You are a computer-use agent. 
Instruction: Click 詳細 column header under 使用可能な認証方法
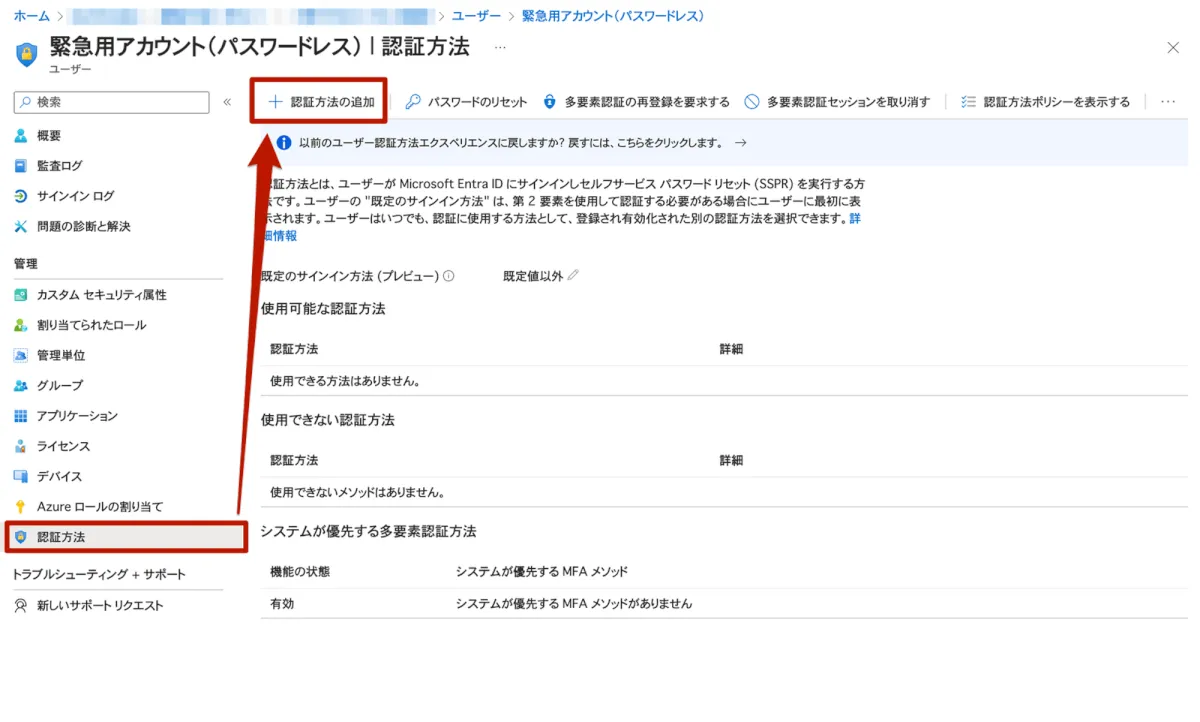click(x=731, y=349)
